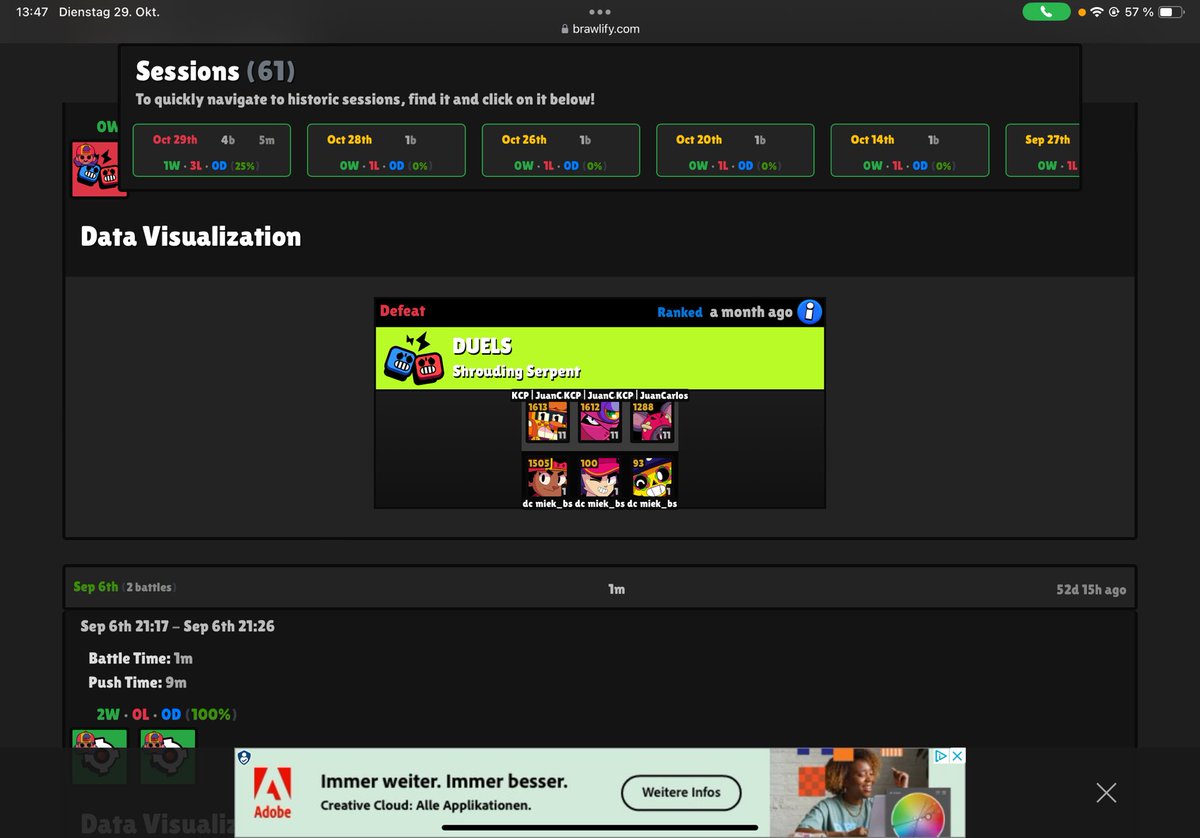Viewport: 1200px width, 838px height.
Task: Click the ad headline 'Immer weiter. Immer besser.'
Action: click(x=444, y=781)
